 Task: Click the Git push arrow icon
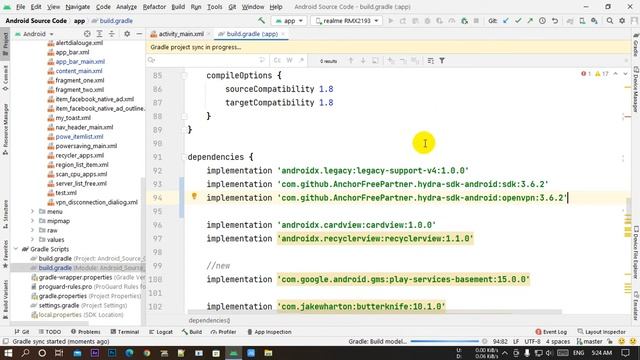530,20
